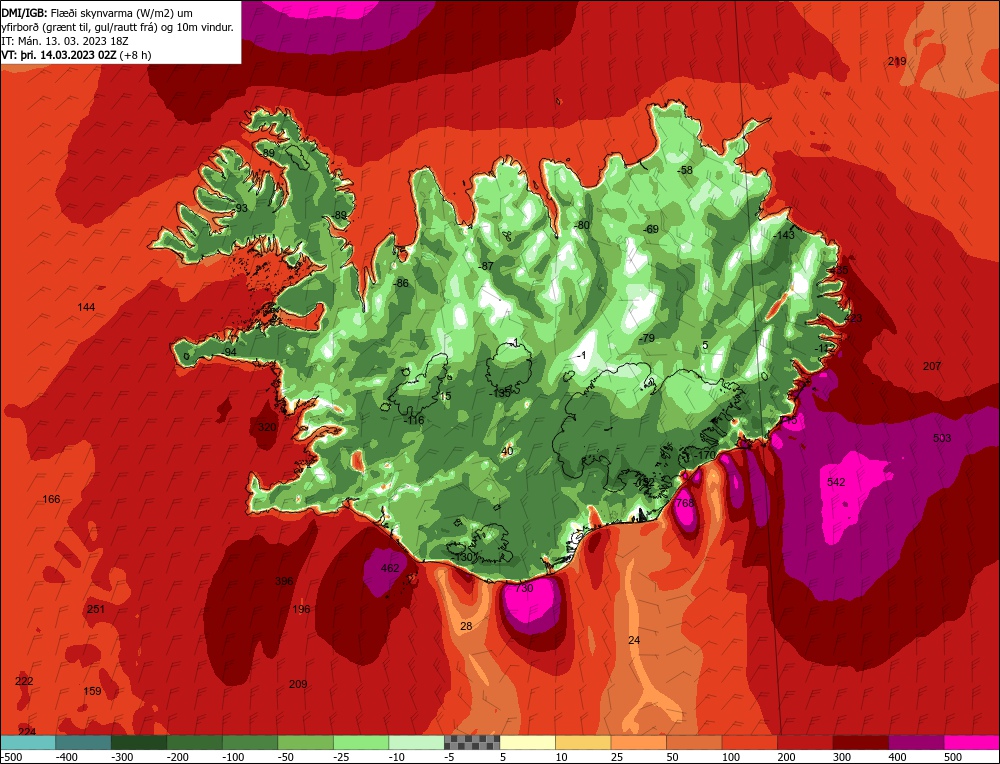Click the '-79' value in eastern highlands
Viewport: 1000px width, 764px height.
click(647, 338)
